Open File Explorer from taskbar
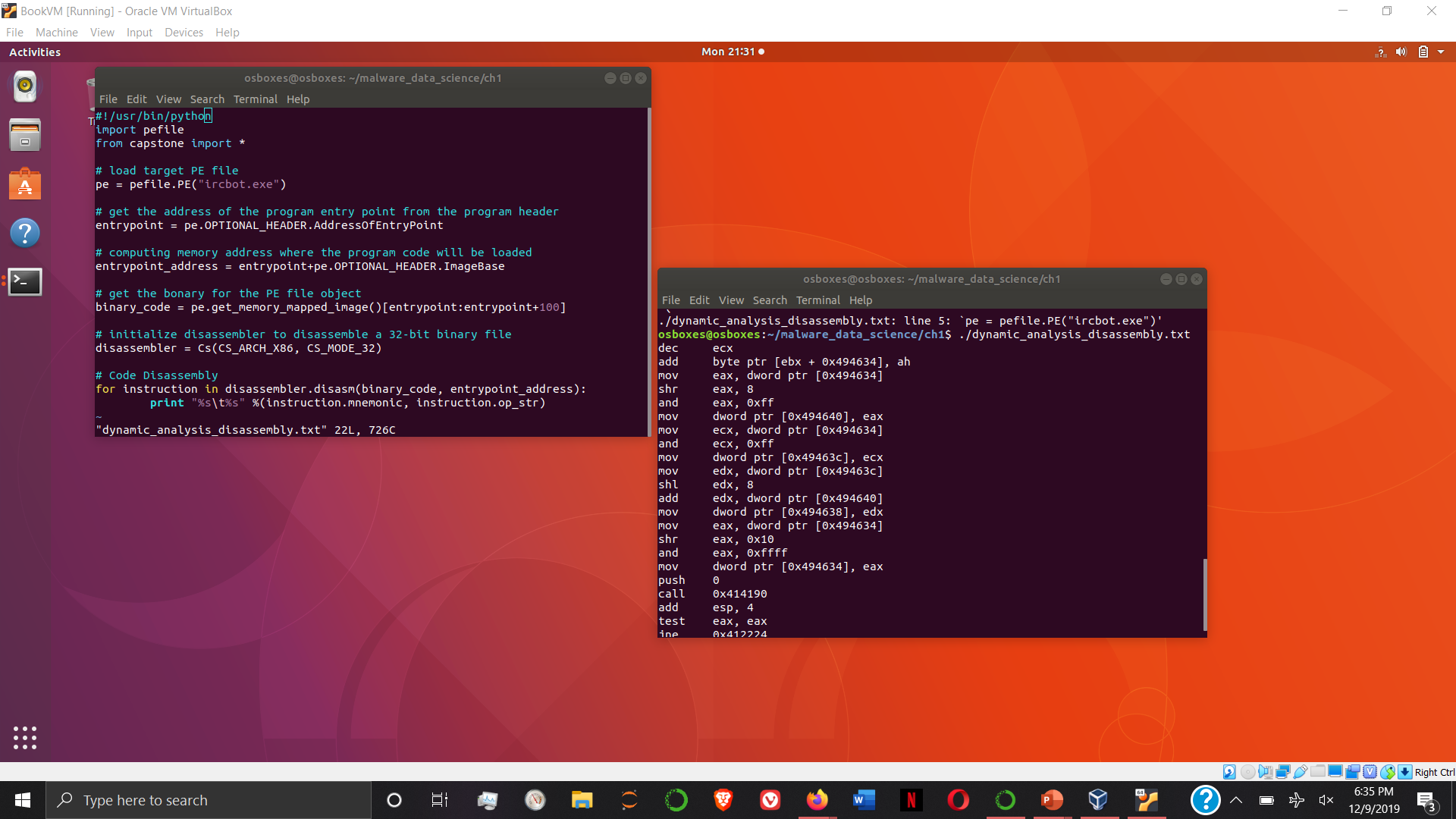This screenshot has width=1456, height=819. (582, 800)
